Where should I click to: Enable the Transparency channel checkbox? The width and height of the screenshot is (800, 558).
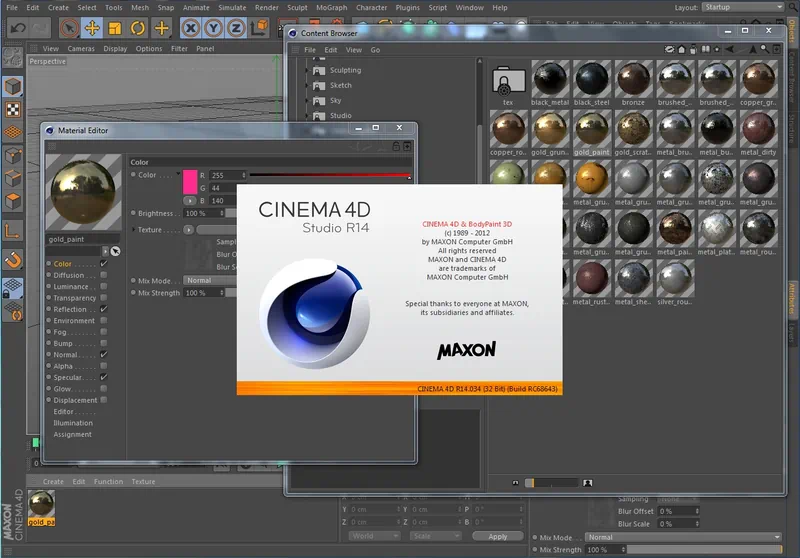pos(104,298)
